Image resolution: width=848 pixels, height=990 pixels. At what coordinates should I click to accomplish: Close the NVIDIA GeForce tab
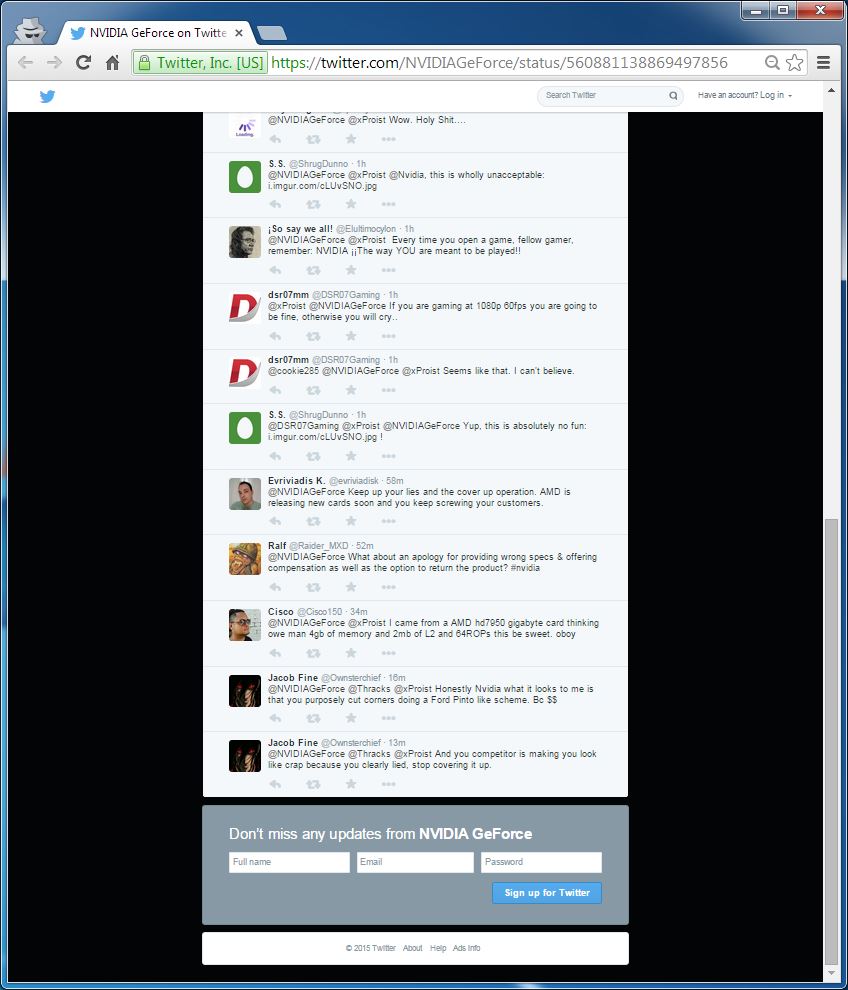(x=239, y=33)
